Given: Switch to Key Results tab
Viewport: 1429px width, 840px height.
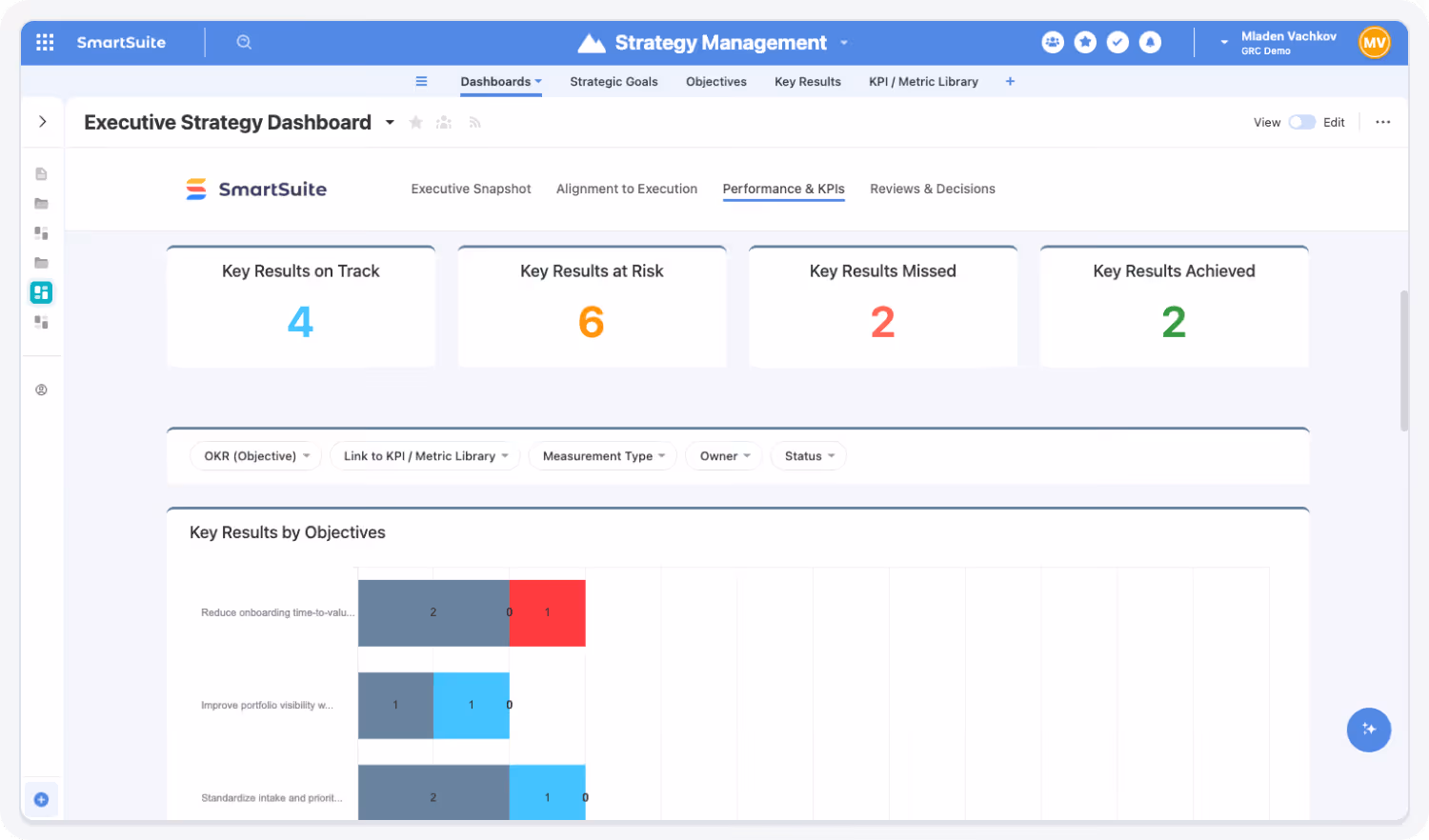Looking at the screenshot, I should coord(808,82).
